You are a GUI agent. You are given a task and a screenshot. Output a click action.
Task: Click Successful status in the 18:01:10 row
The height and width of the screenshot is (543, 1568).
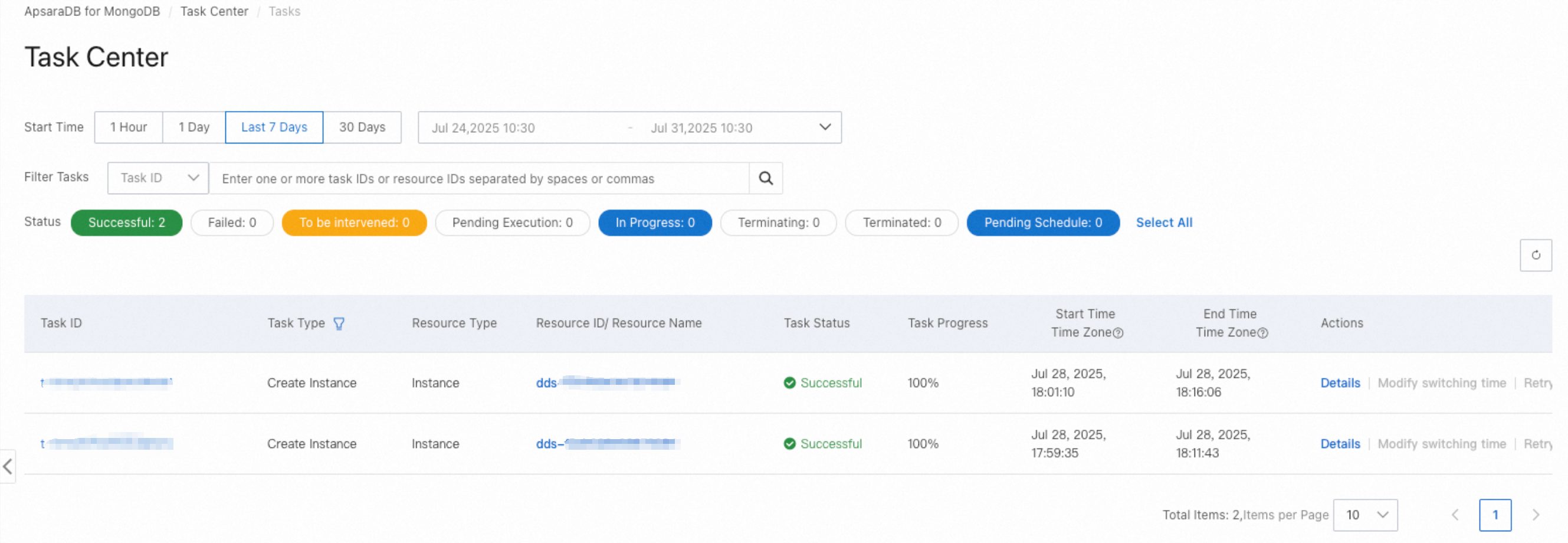pyautogui.click(x=822, y=383)
